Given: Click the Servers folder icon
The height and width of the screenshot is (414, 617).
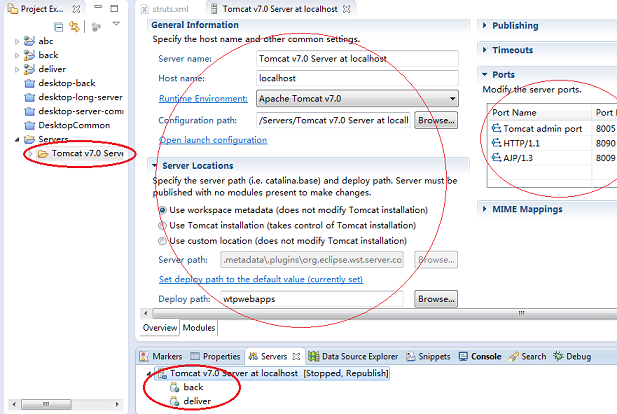Looking at the screenshot, I should 30,139.
